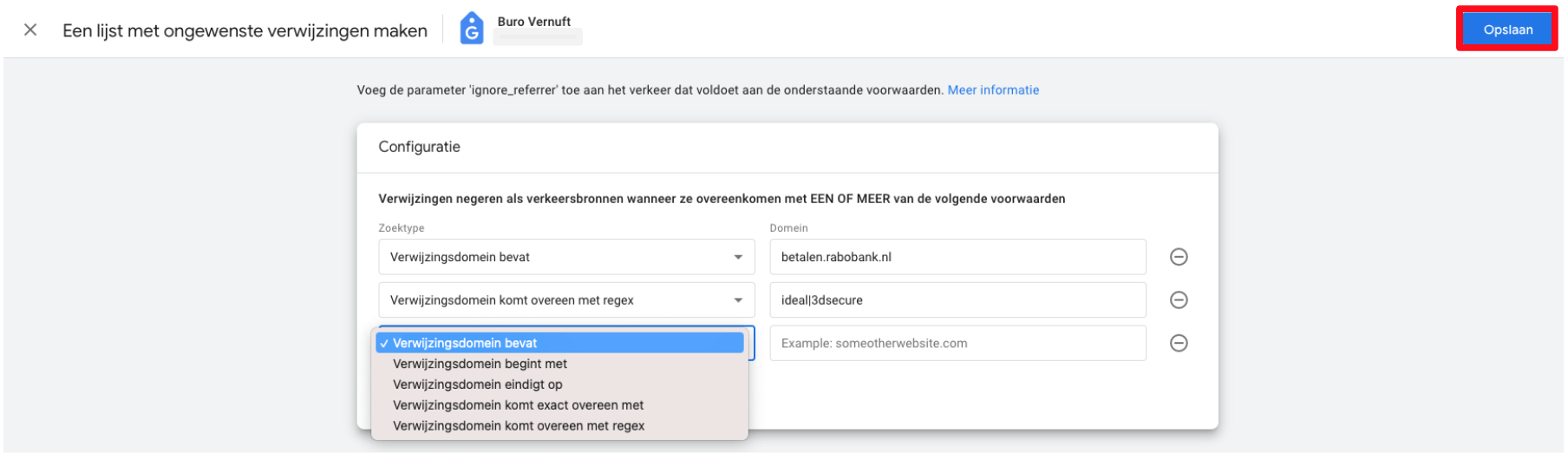1568x454 pixels.
Task: Remove the betalen.rabobank.nl condition row
Action: [1179, 257]
